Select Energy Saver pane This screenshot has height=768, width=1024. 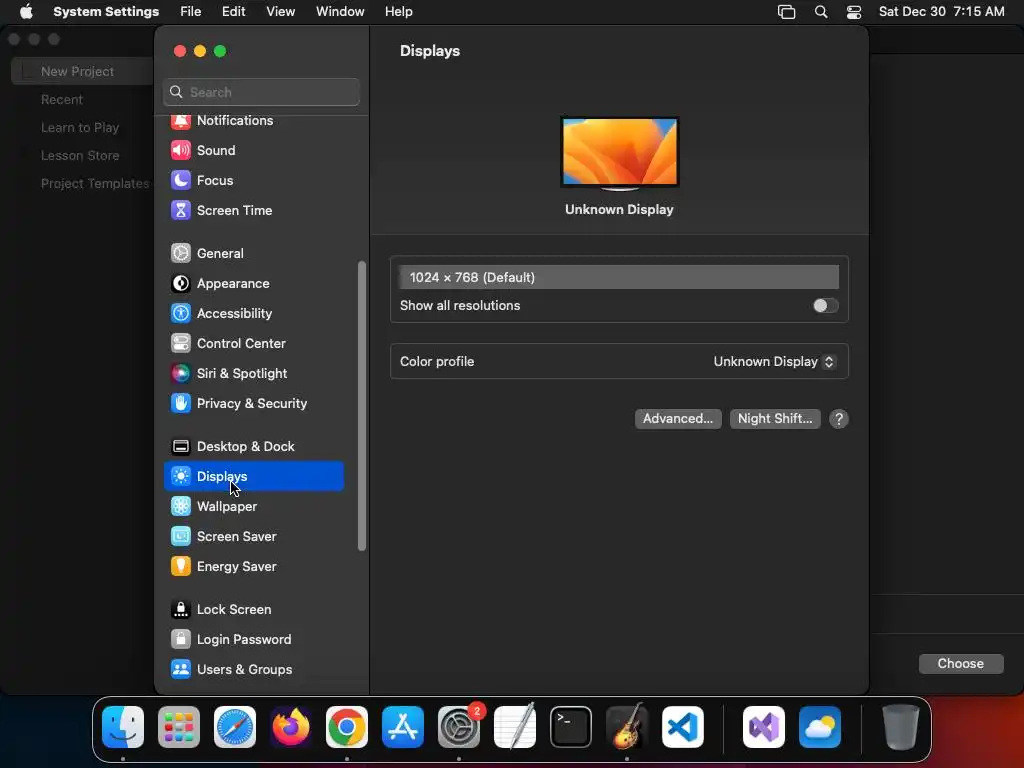tap(253, 567)
